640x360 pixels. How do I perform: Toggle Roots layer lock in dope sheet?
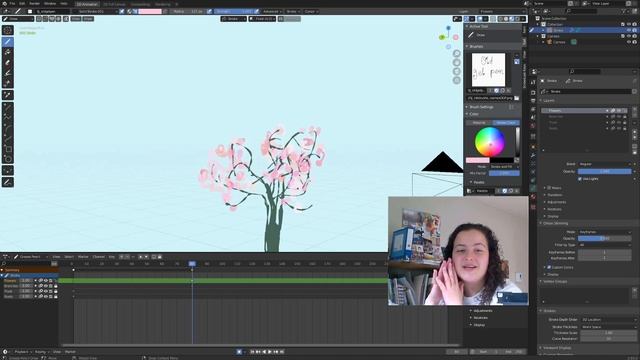56,297
